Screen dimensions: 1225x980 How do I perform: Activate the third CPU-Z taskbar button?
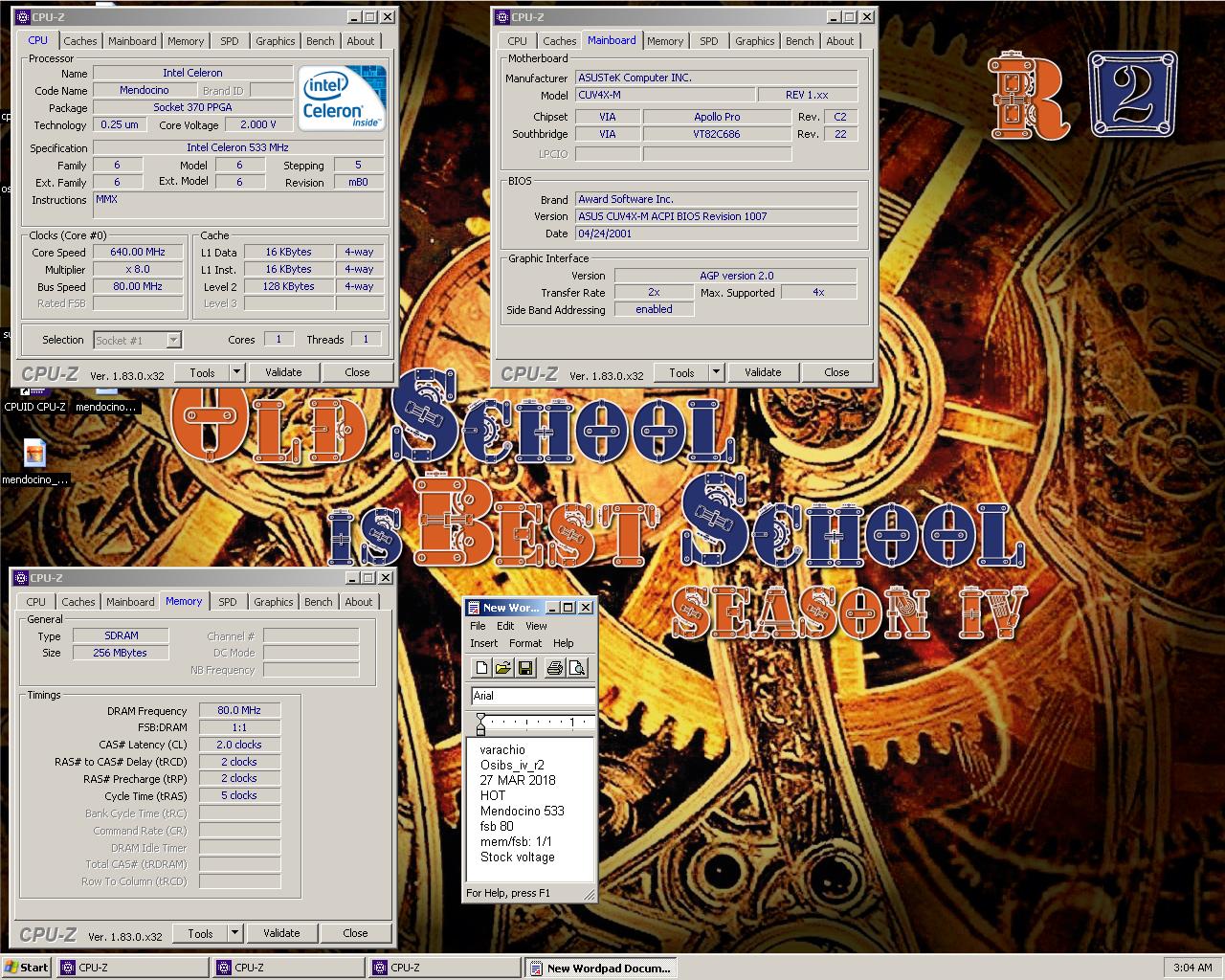point(446,968)
